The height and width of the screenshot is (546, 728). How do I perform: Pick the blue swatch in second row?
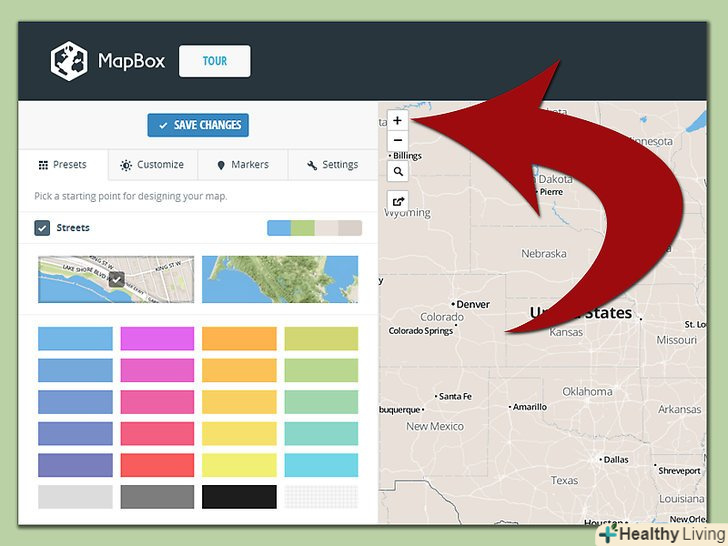75,370
